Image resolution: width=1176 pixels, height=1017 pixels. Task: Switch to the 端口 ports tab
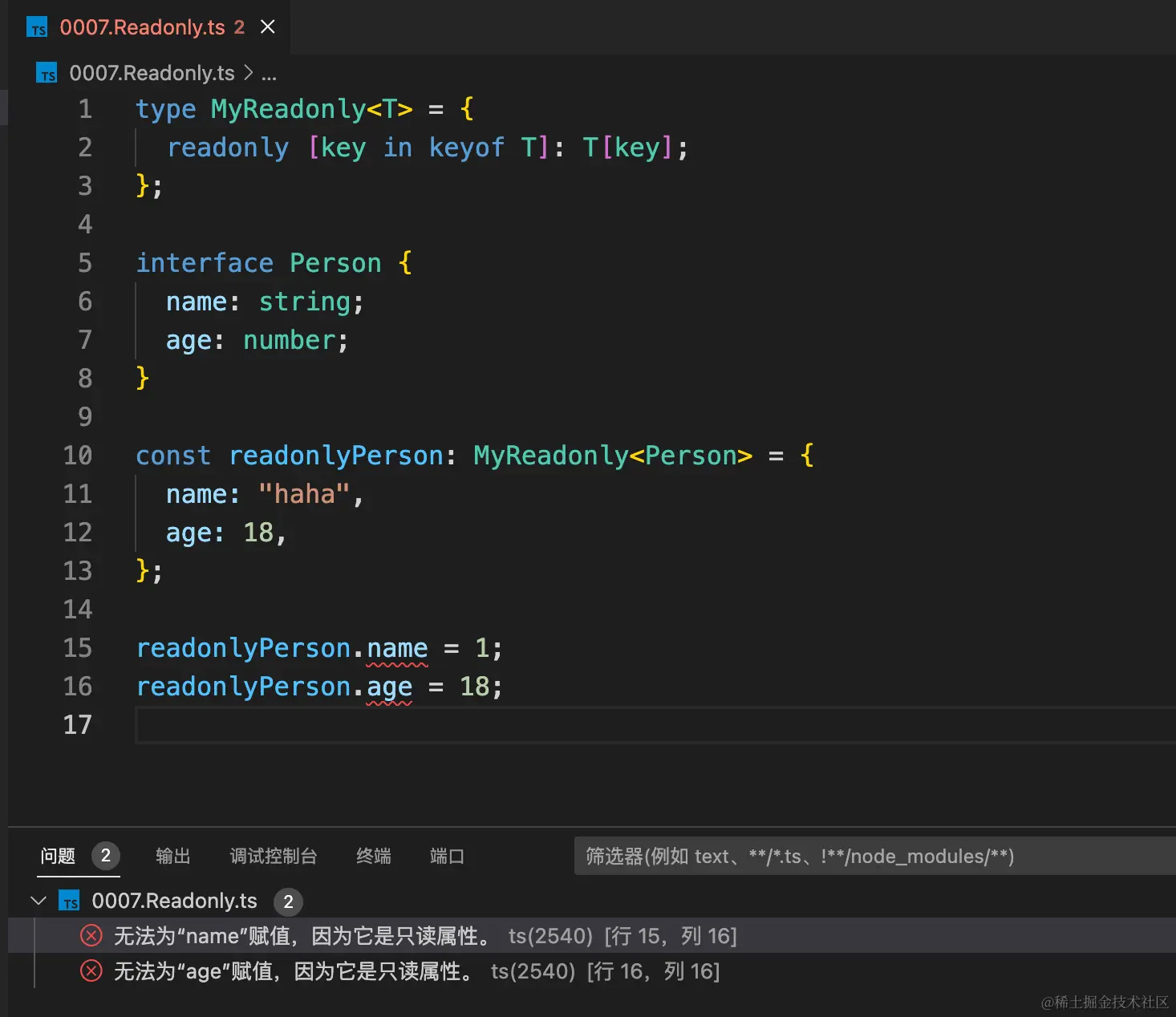click(447, 856)
